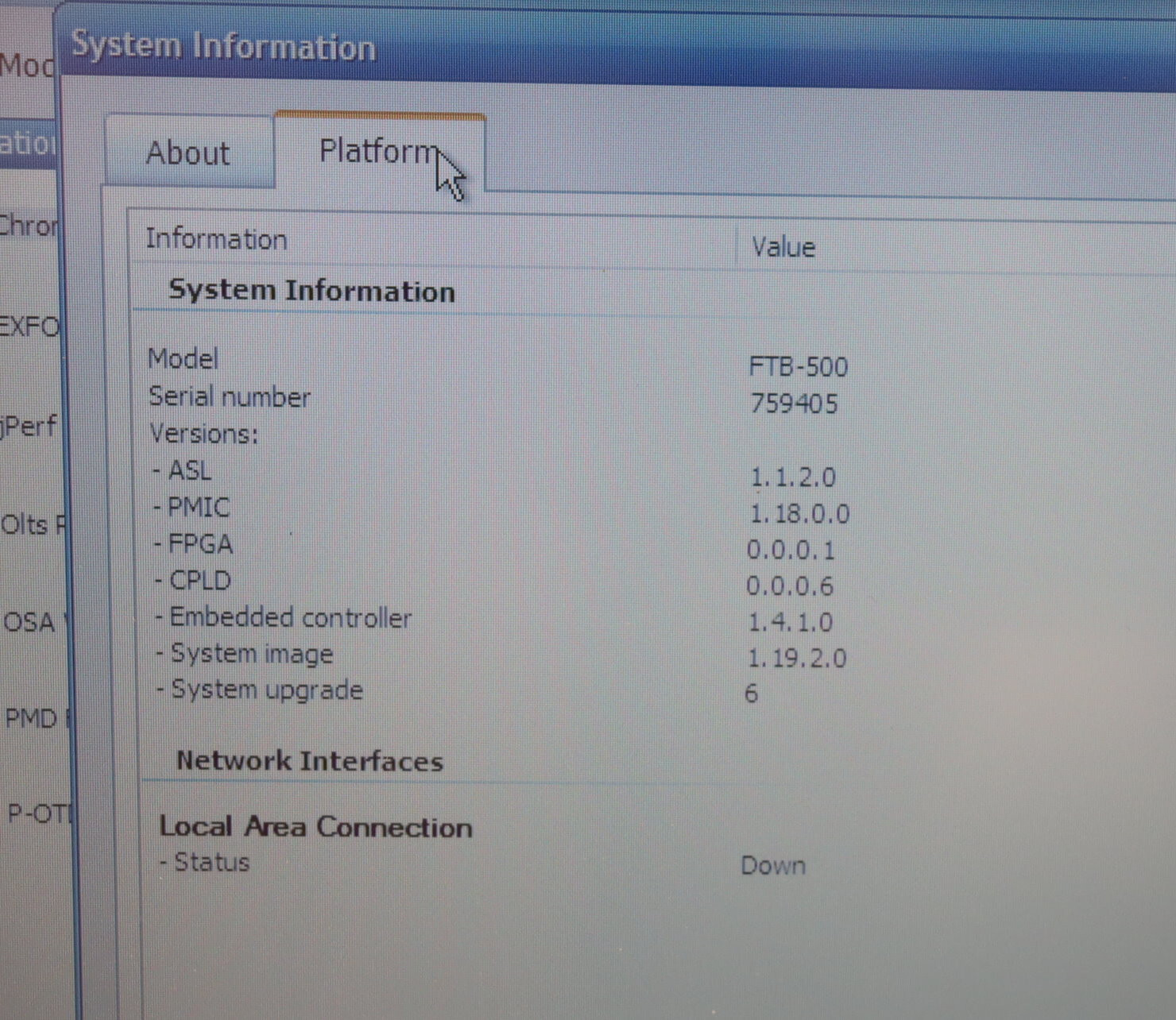Click the CPLD value 0.0.0.6
This screenshot has height=1020, width=1176.
coord(790,586)
